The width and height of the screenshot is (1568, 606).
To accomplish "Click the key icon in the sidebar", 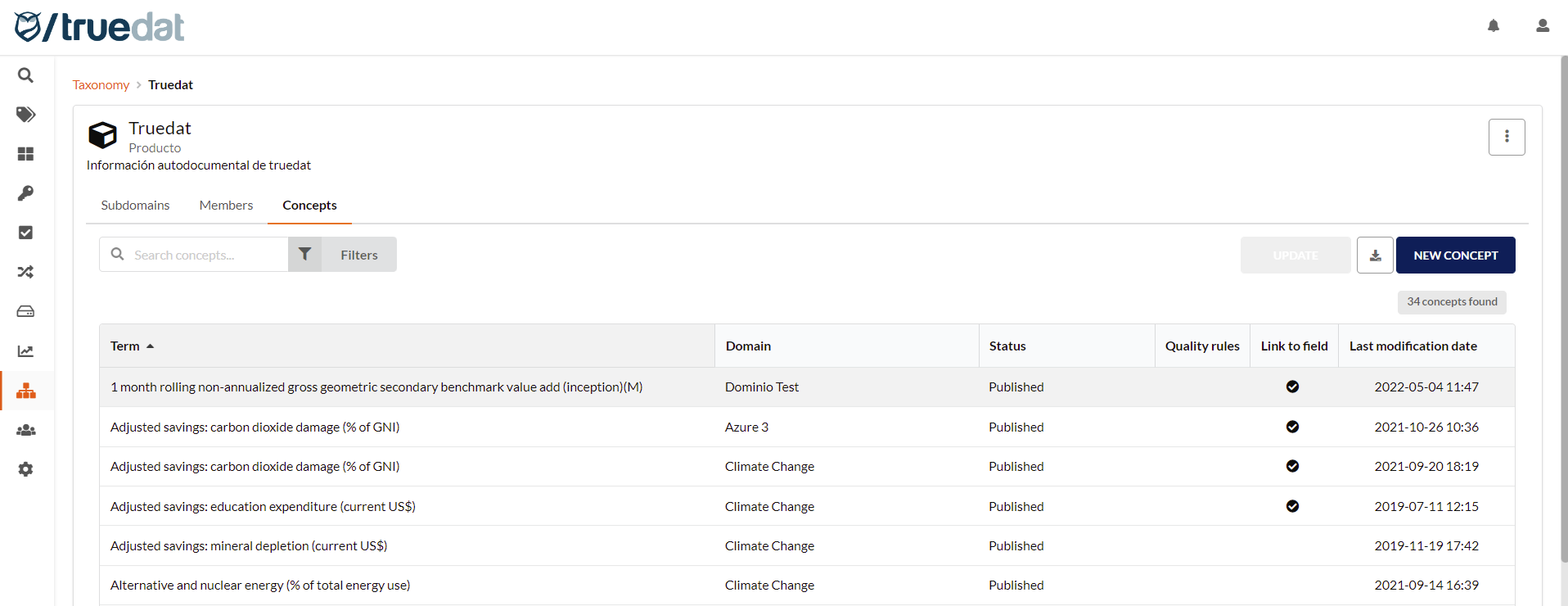I will click(25, 193).
